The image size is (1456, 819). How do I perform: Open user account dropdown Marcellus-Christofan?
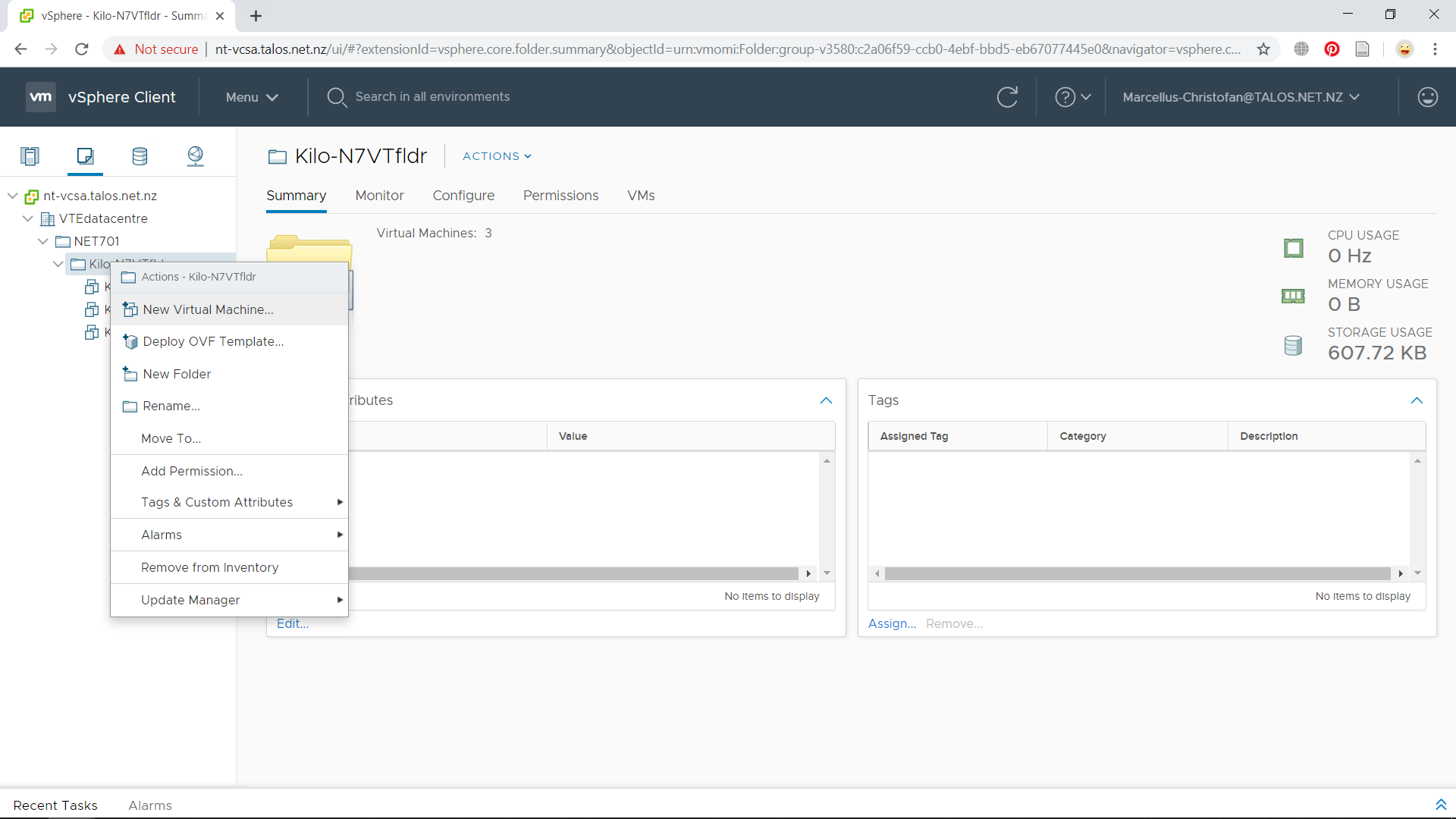(1241, 97)
